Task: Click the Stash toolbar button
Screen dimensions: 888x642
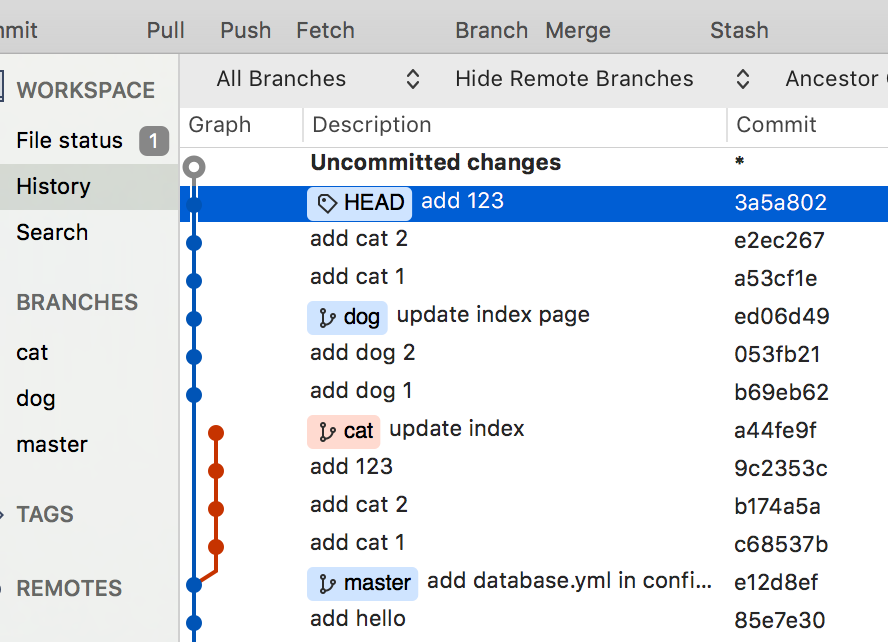Action: pos(739,30)
